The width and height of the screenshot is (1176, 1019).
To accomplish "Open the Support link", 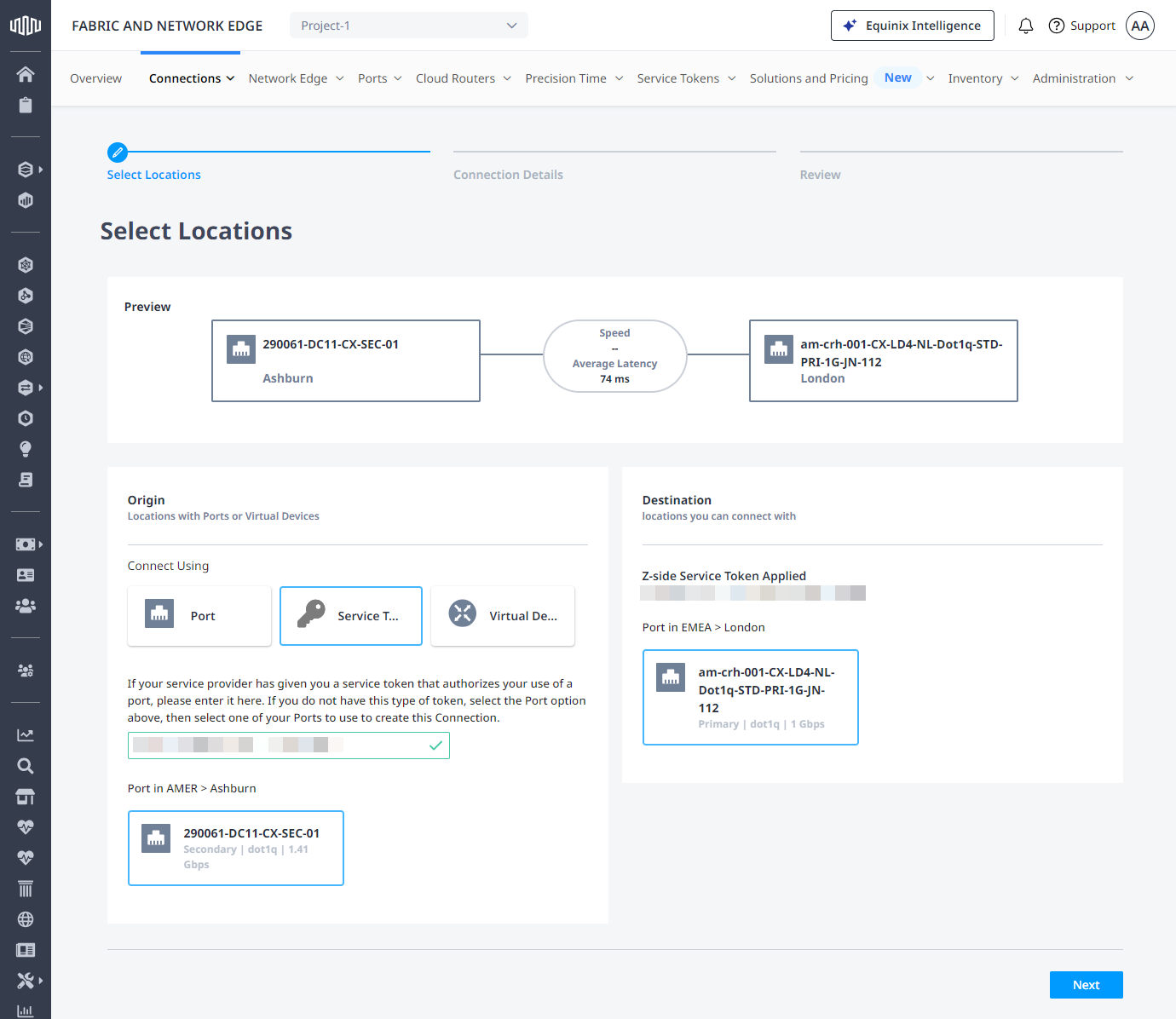I will (x=1082, y=26).
